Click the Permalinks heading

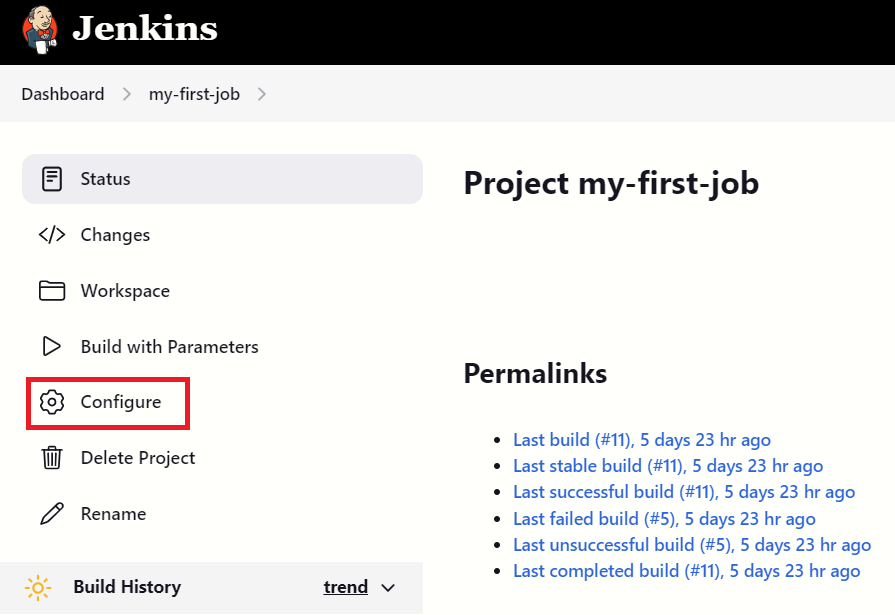535,373
